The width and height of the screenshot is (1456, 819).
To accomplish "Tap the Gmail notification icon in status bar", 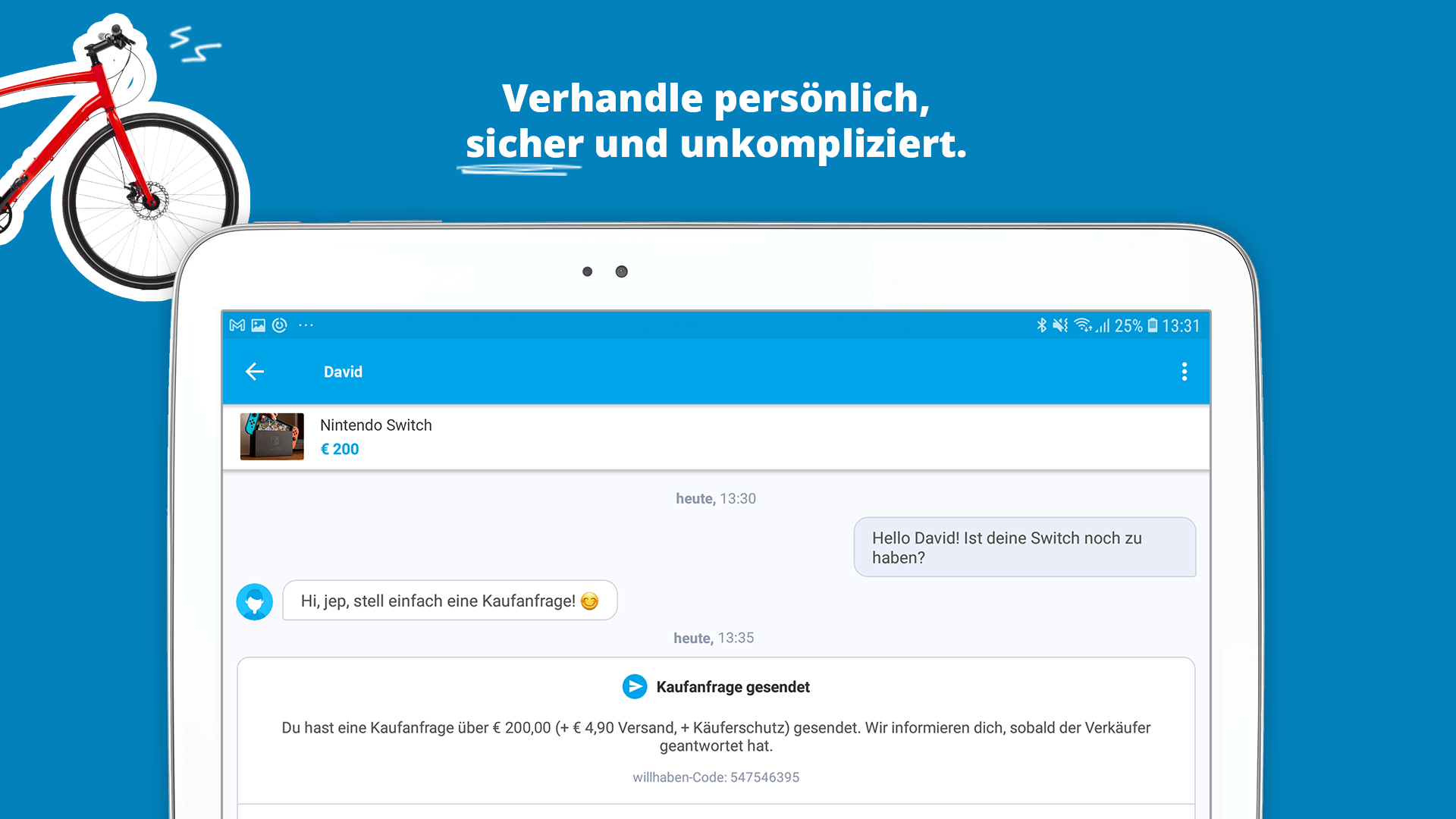I will [x=237, y=325].
